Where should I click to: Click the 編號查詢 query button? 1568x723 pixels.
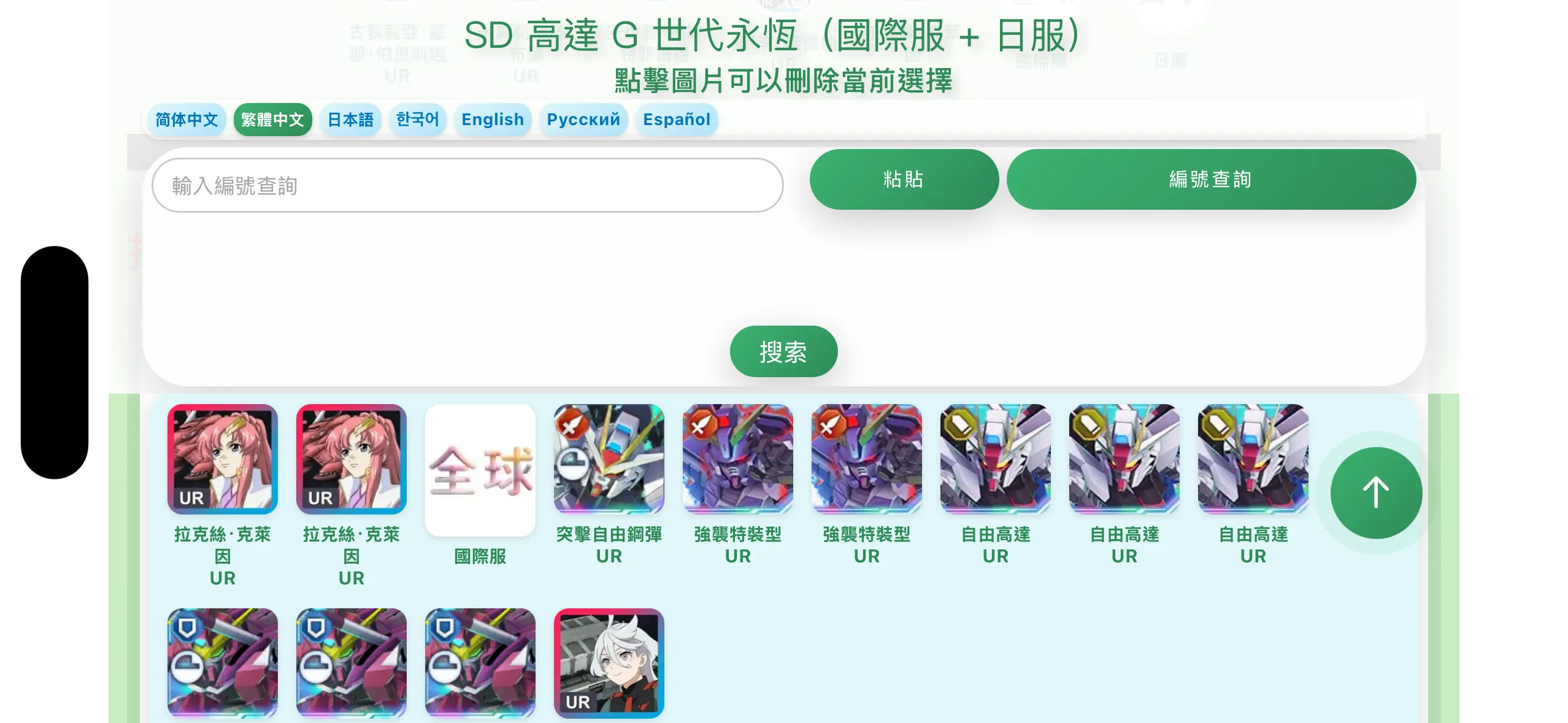coord(1210,179)
